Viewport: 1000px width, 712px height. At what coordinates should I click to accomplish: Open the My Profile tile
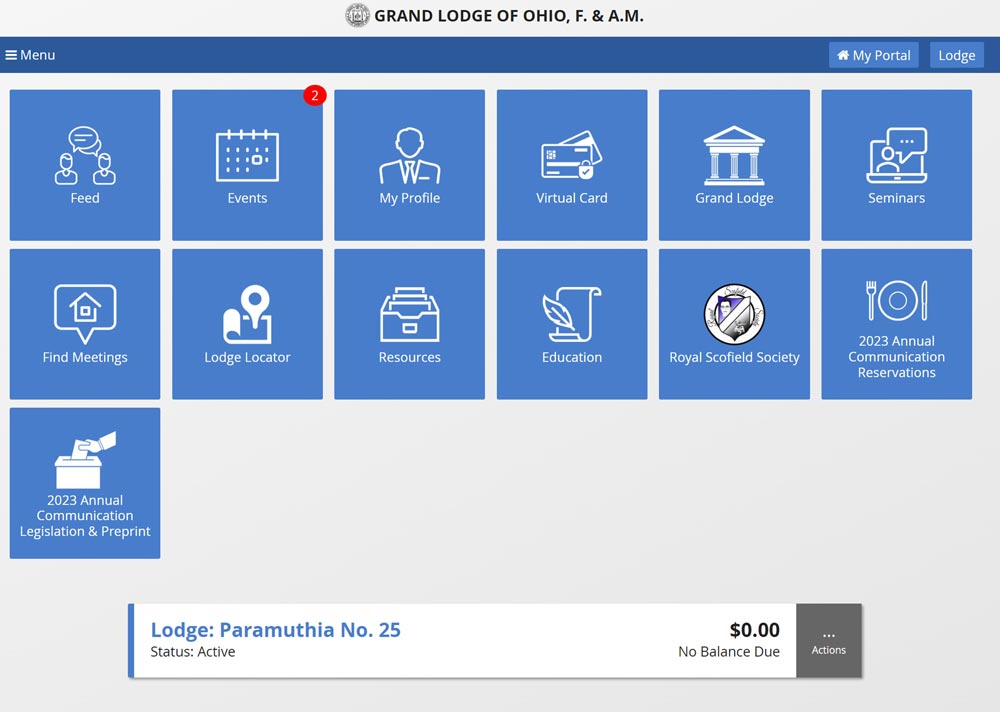pyautogui.click(x=409, y=165)
